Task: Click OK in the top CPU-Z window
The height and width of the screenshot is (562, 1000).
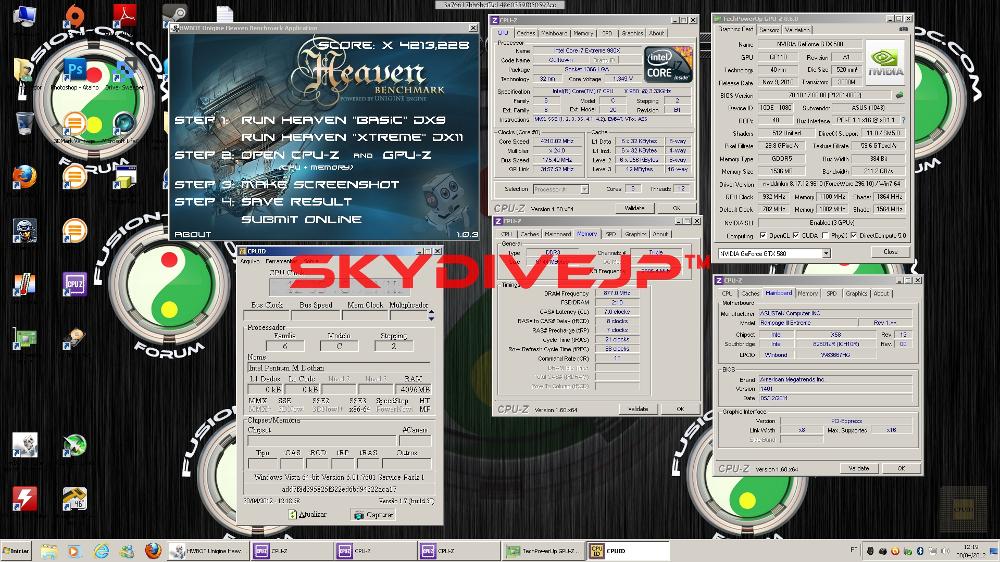Action: (677, 208)
